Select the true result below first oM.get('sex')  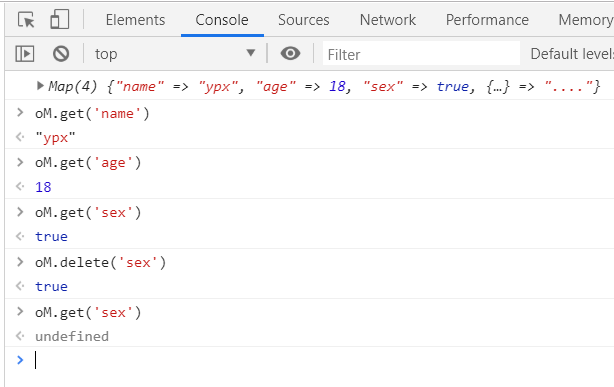pyautogui.click(x=51, y=237)
